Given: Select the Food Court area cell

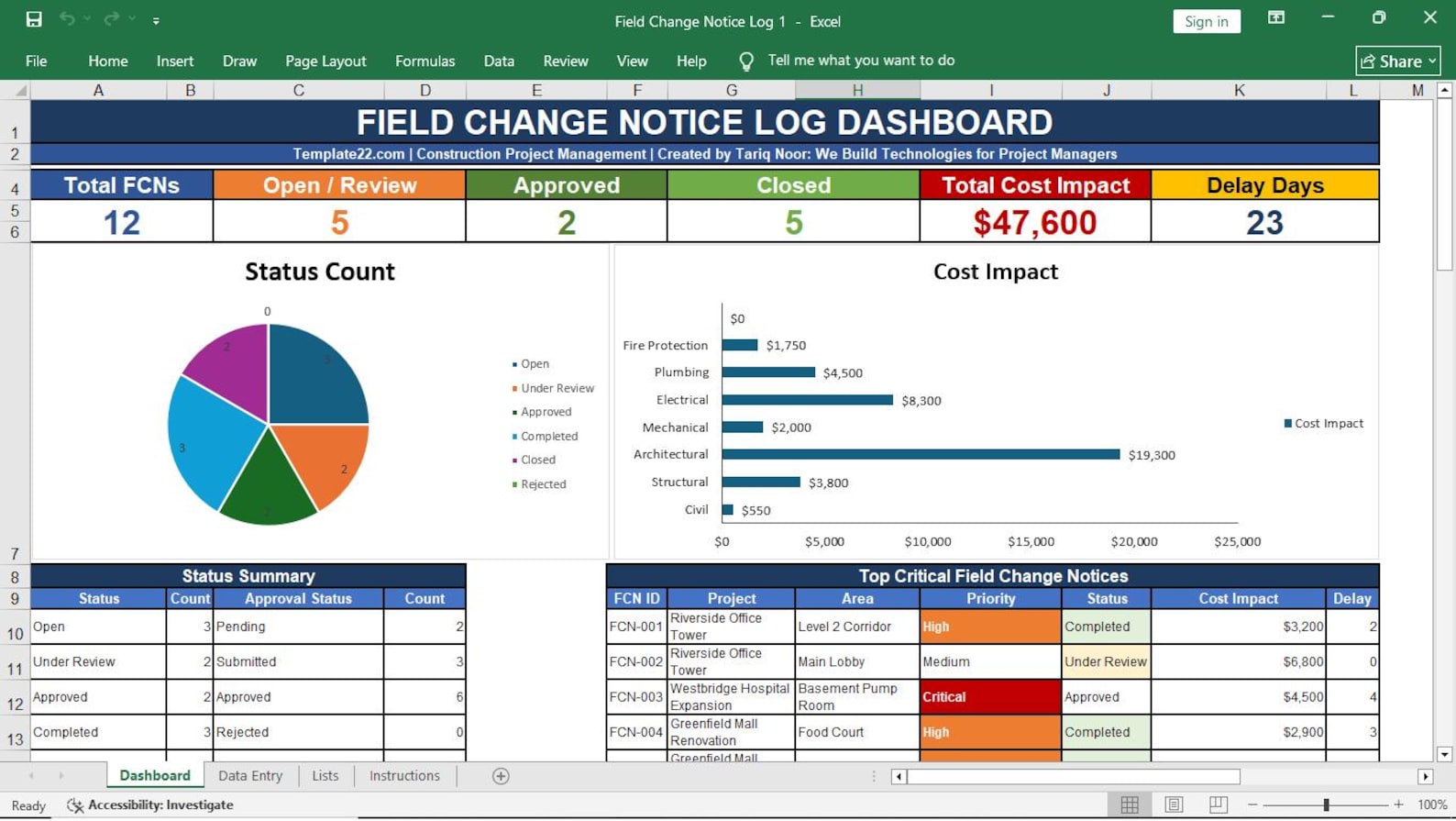Looking at the screenshot, I should pos(857,733).
